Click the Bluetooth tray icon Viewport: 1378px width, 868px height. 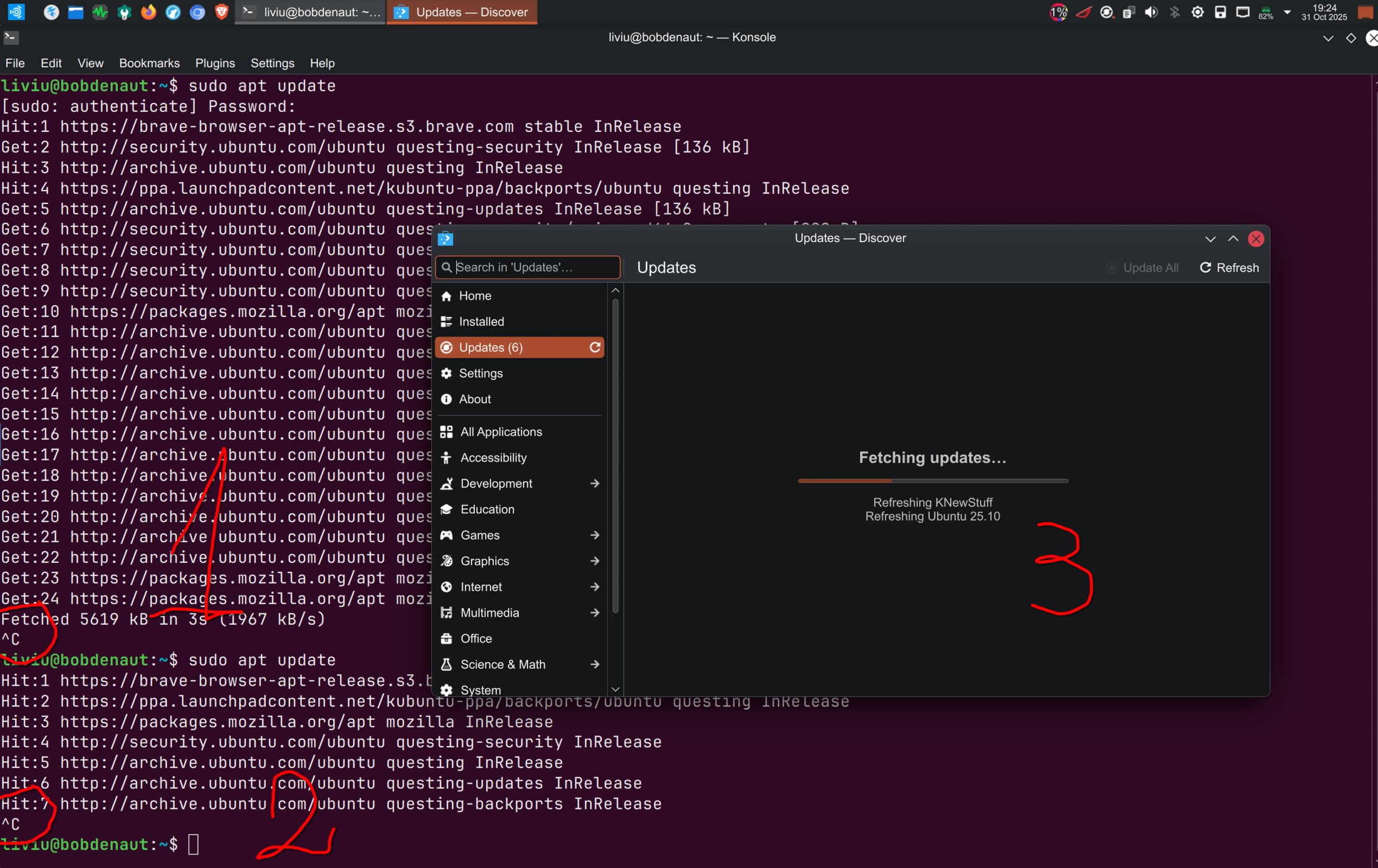click(1174, 12)
